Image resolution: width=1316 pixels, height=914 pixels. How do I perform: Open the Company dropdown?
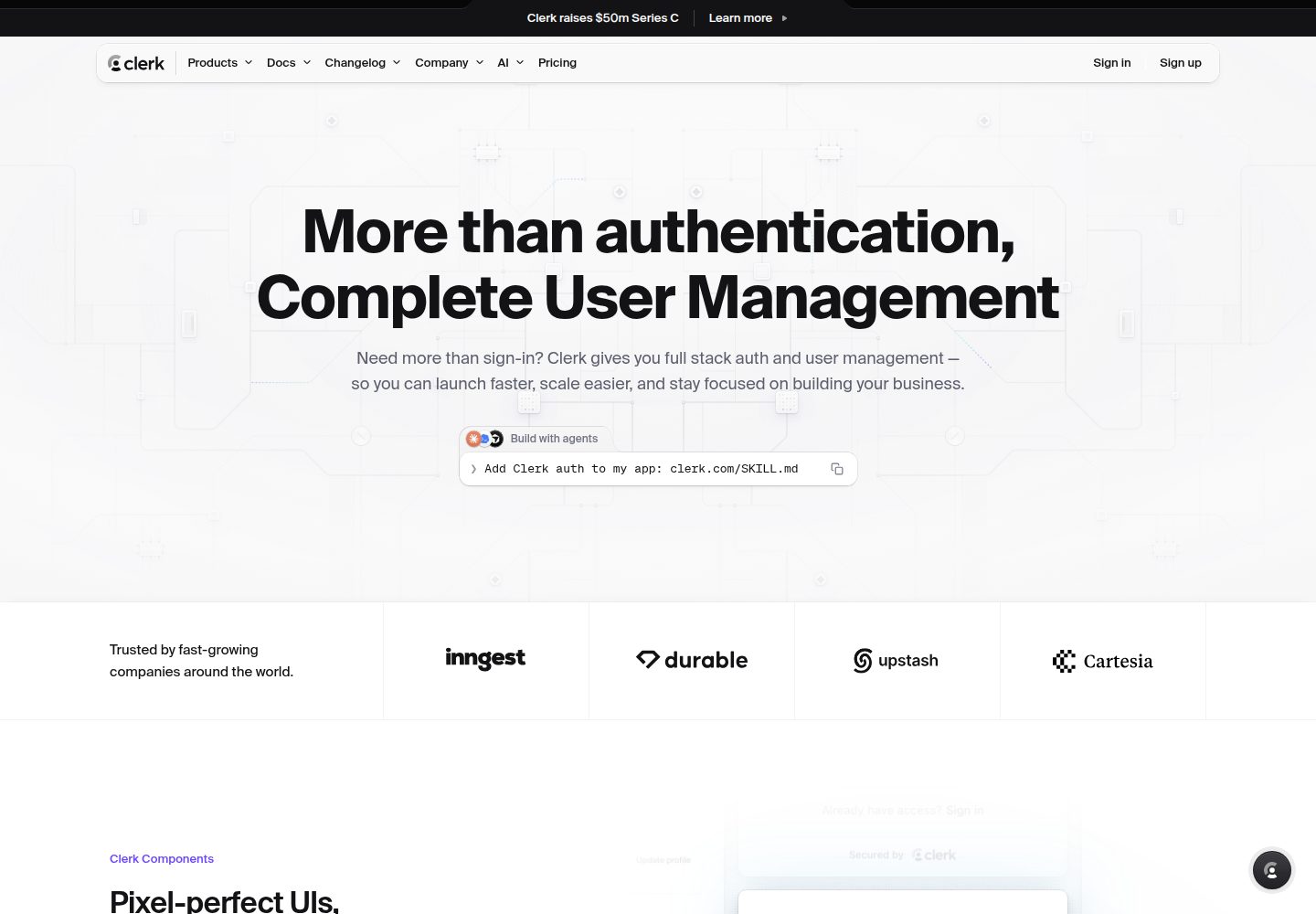[449, 63]
